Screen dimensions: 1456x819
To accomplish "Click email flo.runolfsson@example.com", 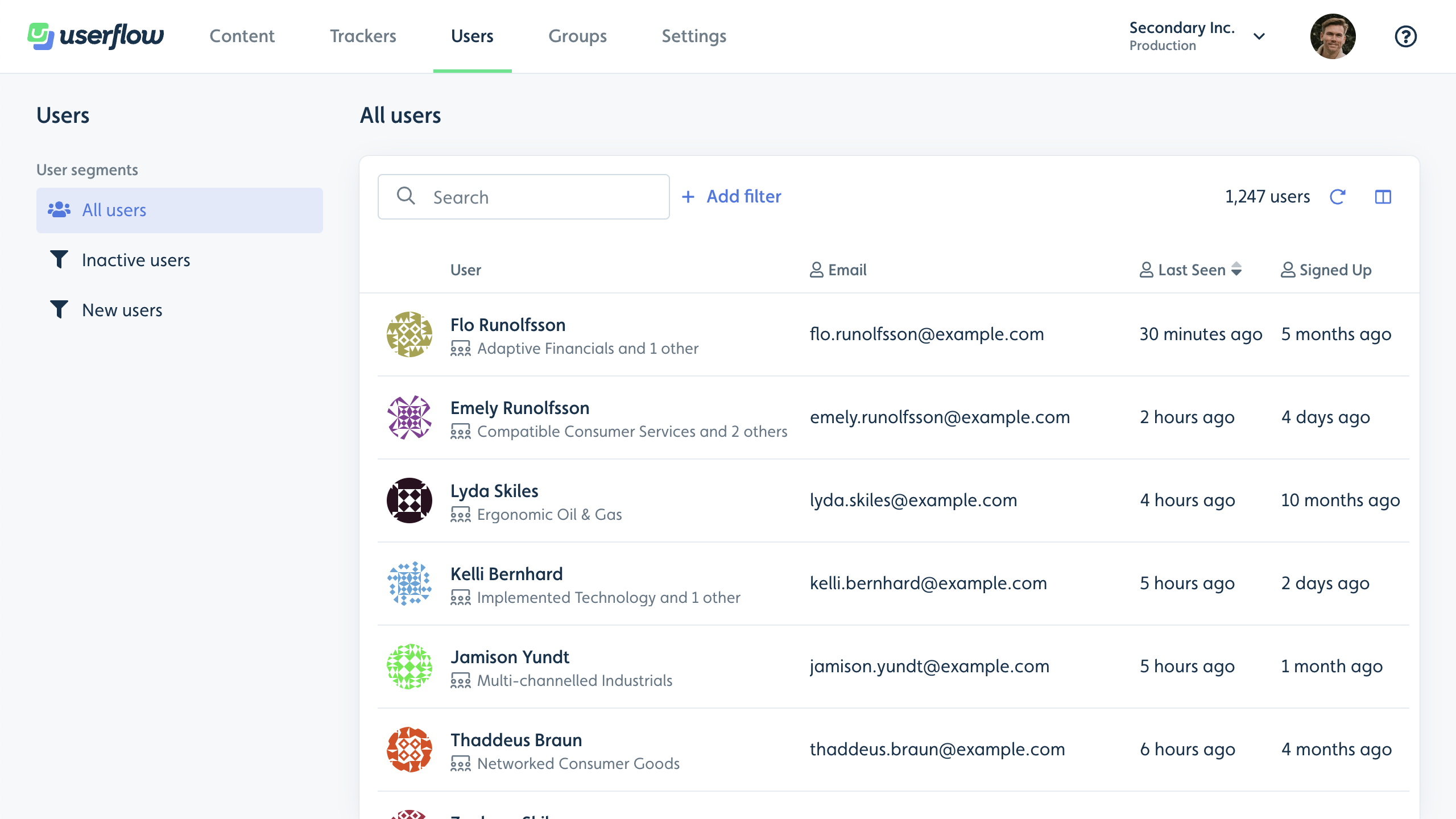I will pyautogui.click(x=927, y=334).
